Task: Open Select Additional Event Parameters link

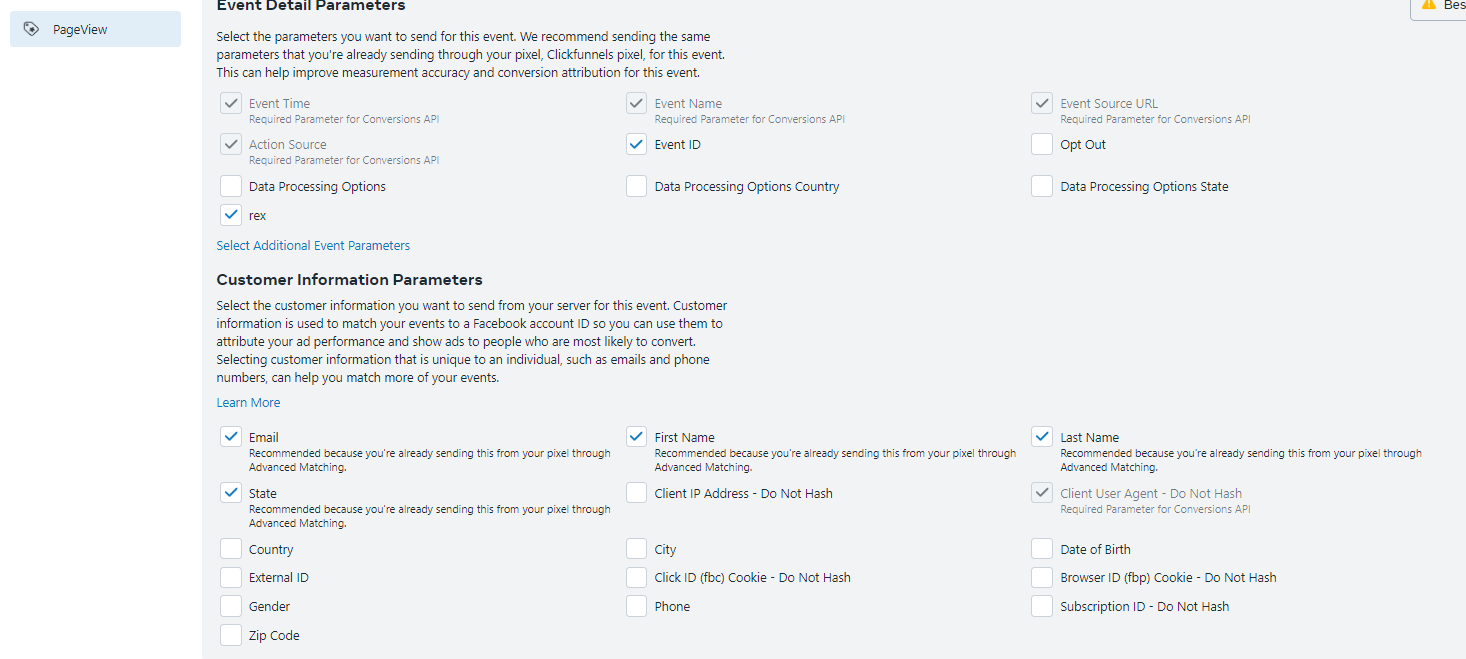Action: click(x=313, y=246)
